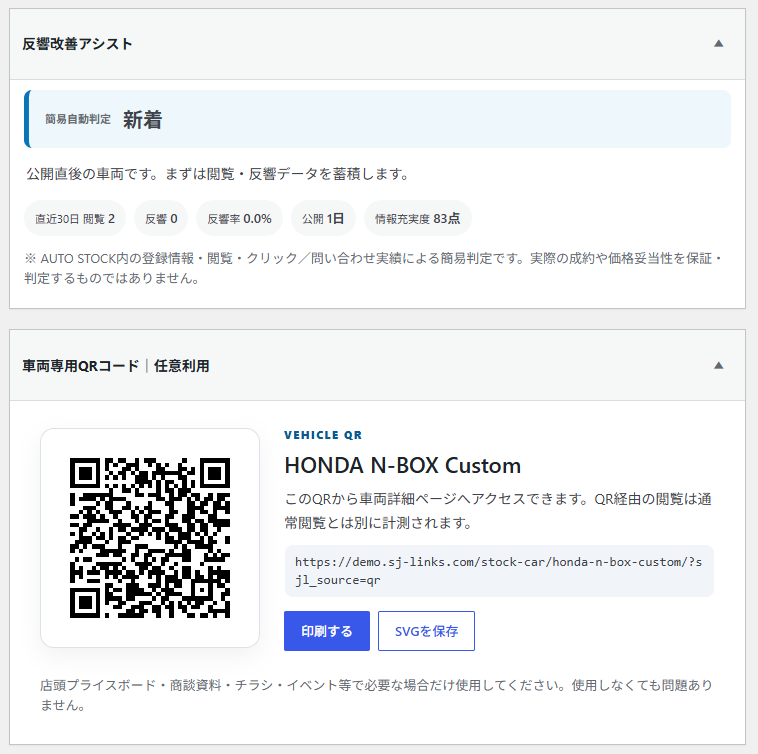
Task: Click the VEHICLE QR label
Action: pyautogui.click(x=323, y=435)
